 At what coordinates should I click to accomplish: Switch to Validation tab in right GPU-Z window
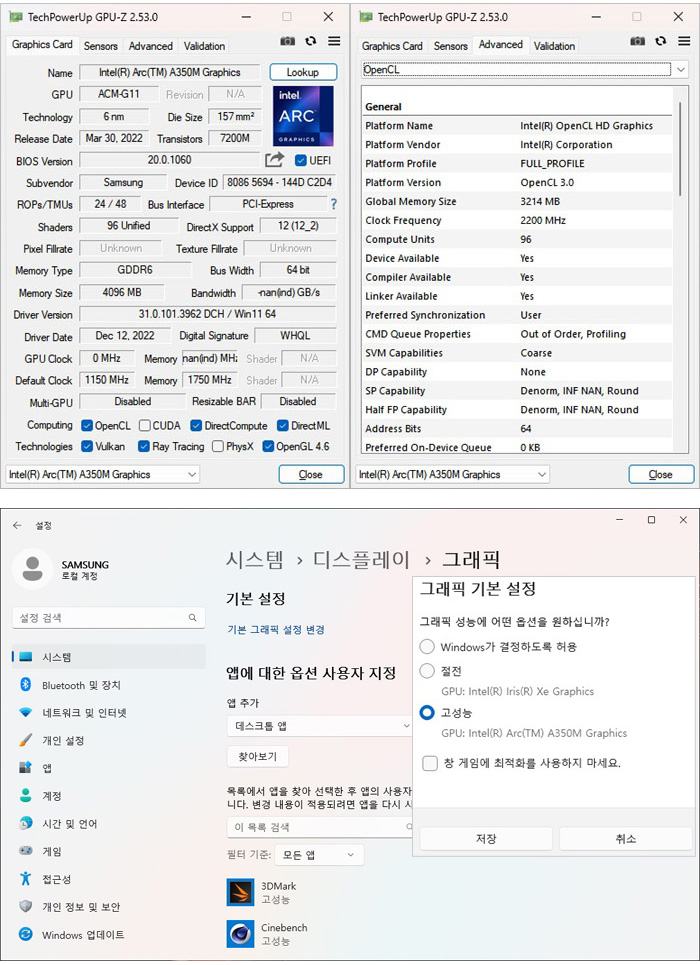click(x=554, y=46)
